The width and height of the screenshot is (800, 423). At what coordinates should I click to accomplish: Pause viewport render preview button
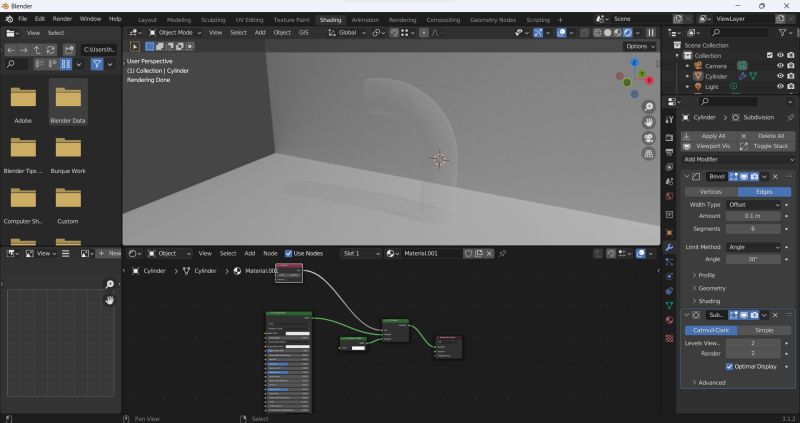(651, 33)
